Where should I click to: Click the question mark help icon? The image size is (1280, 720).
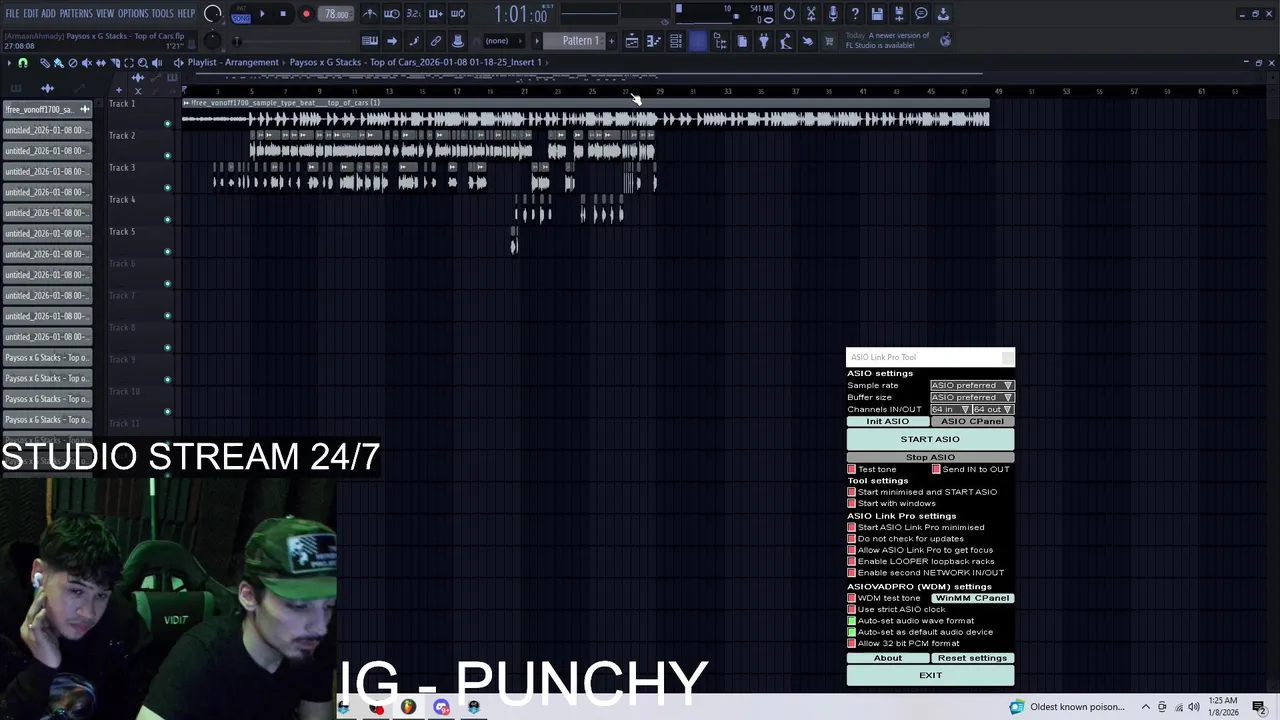click(855, 14)
